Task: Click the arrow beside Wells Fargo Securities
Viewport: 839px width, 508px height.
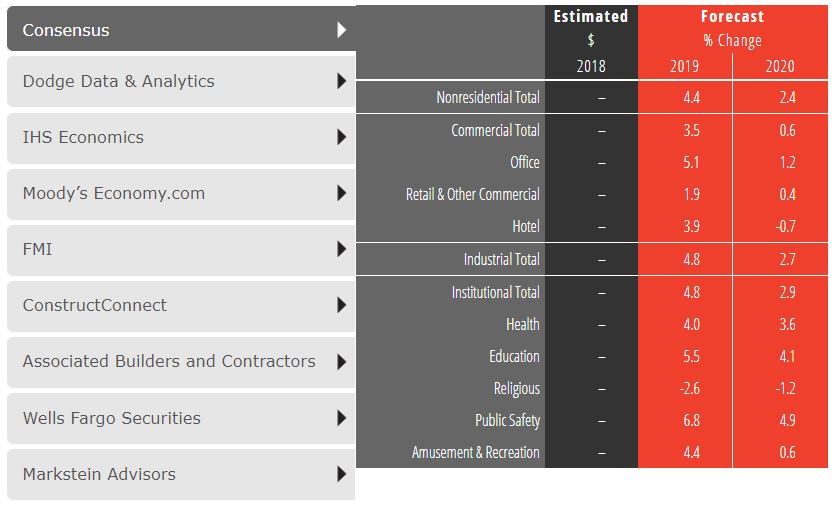Action: [x=342, y=418]
